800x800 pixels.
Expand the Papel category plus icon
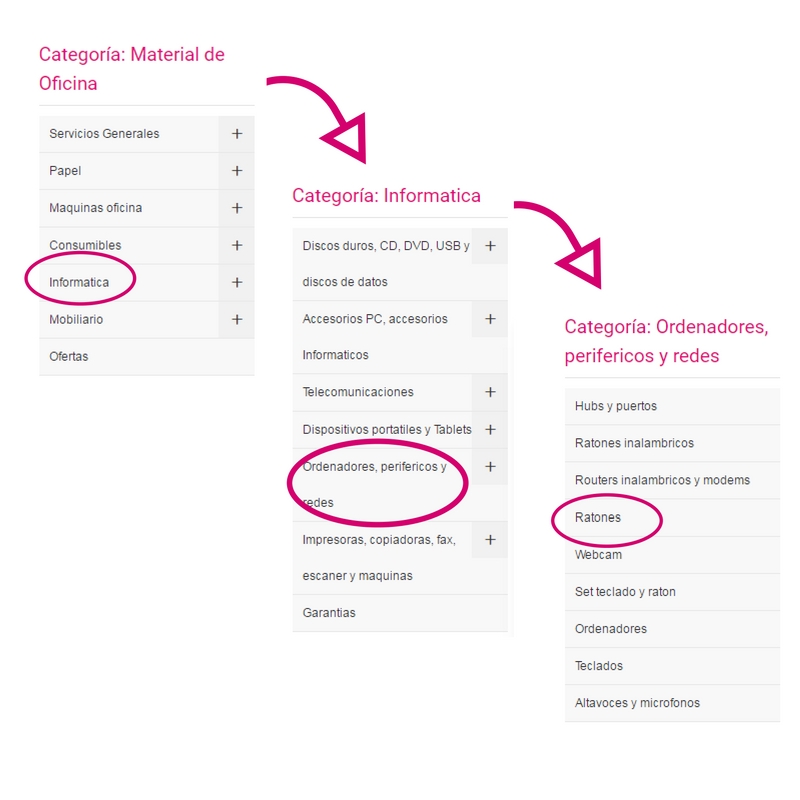pyautogui.click(x=237, y=171)
